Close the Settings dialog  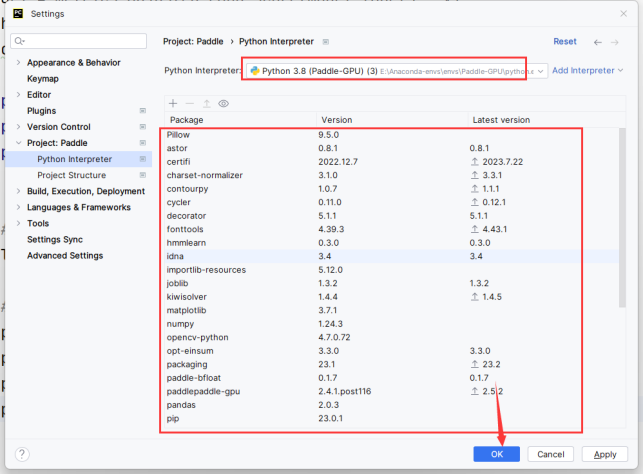(623, 14)
